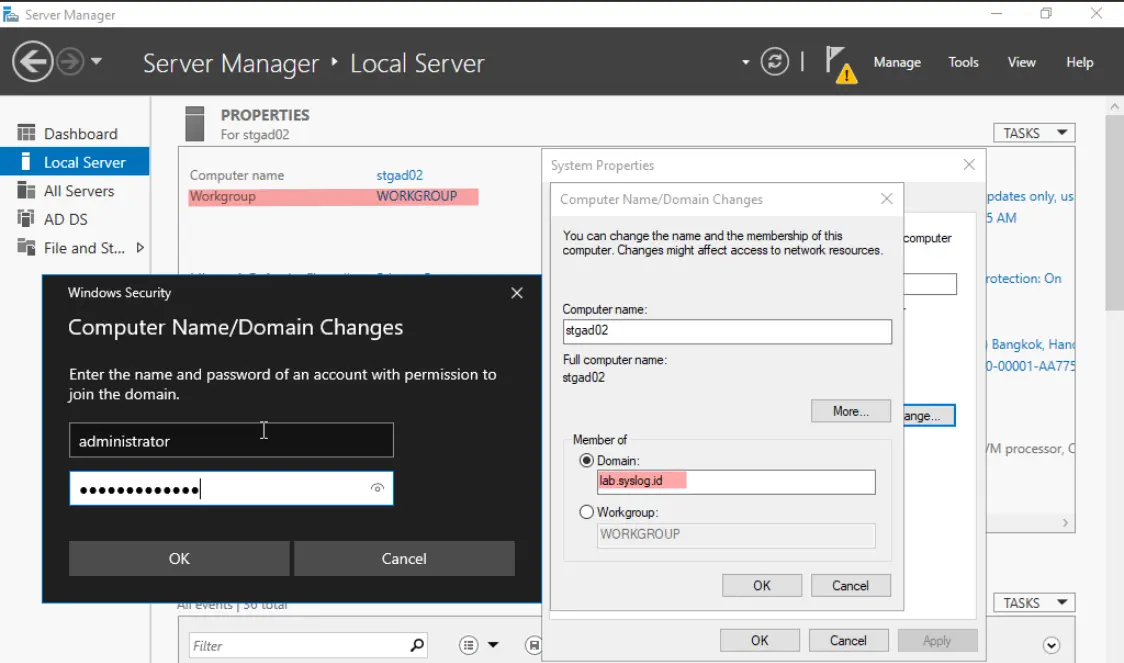Screen dimensions: 1124x663
Task: Refresh Server Manager with the refresh icon
Action: tap(774, 62)
